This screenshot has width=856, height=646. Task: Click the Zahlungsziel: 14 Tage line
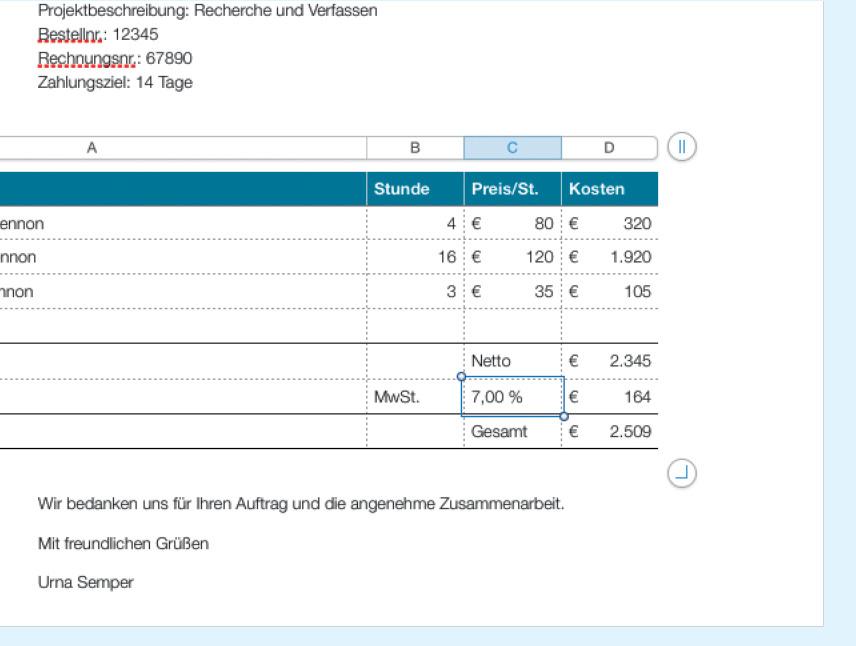coord(115,82)
